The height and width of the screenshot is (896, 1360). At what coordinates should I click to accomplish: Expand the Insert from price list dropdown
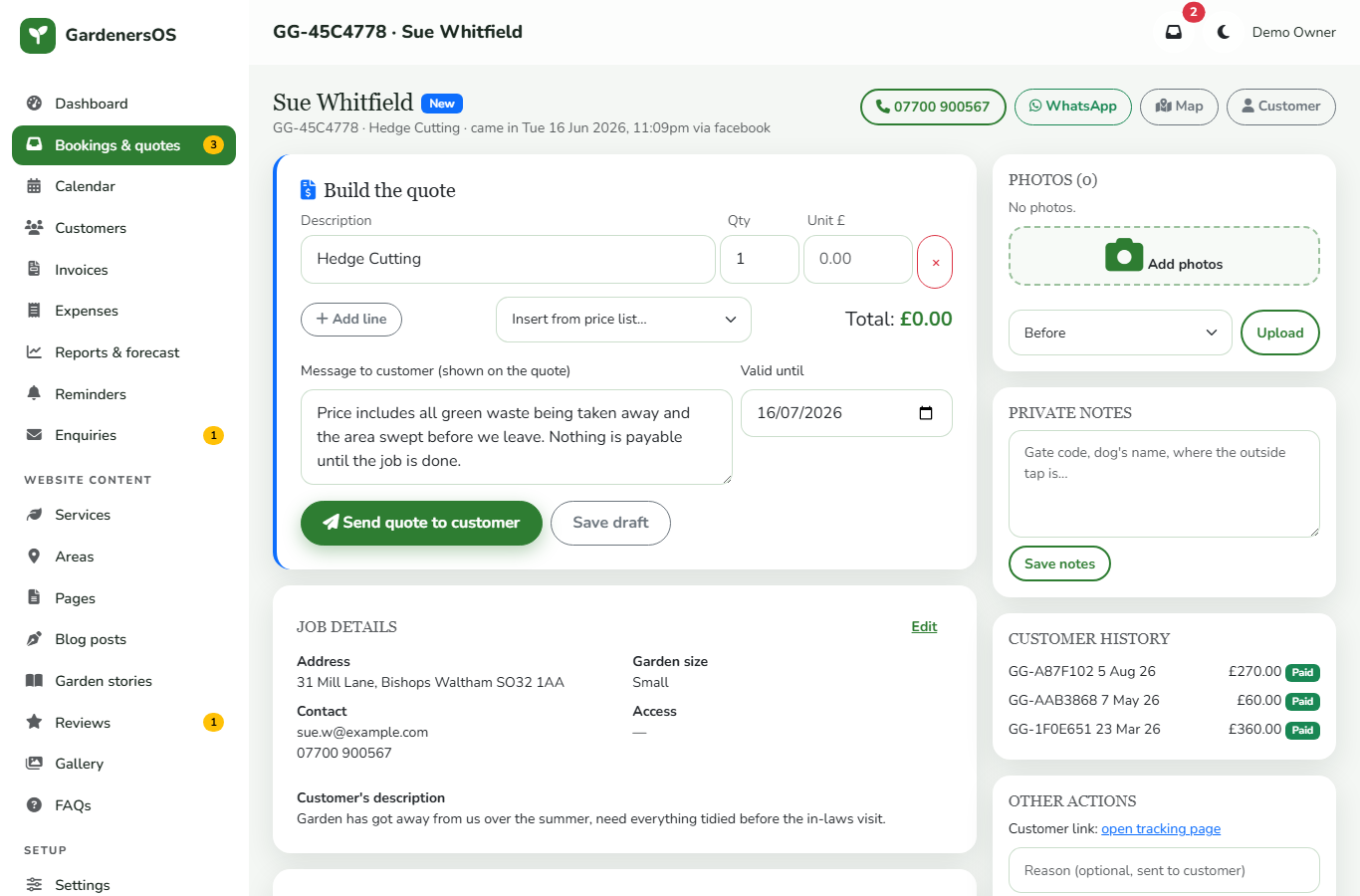point(623,320)
